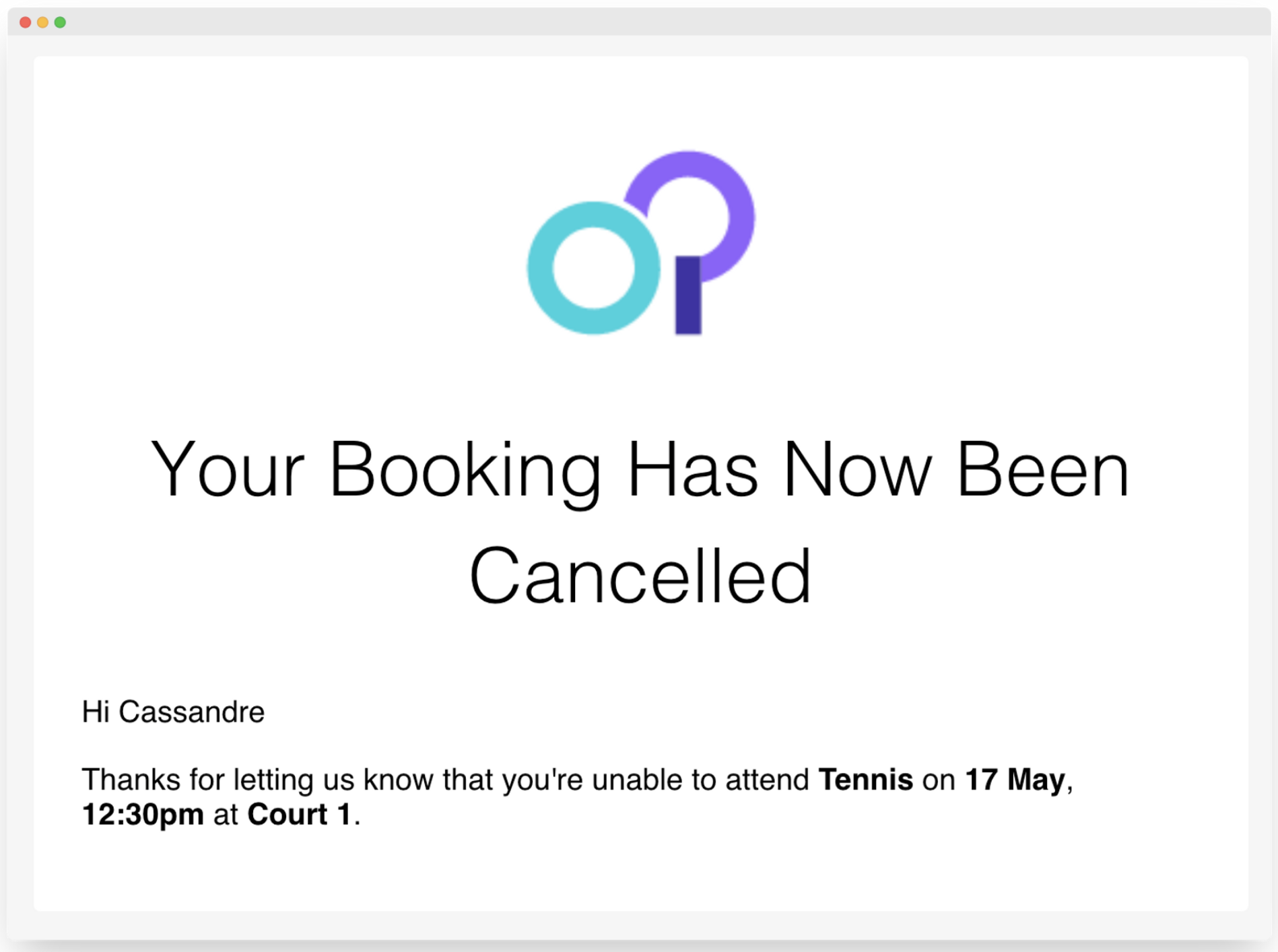Click the word "Cancelled" in the heading
The height and width of the screenshot is (952, 1278).
point(640,577)
